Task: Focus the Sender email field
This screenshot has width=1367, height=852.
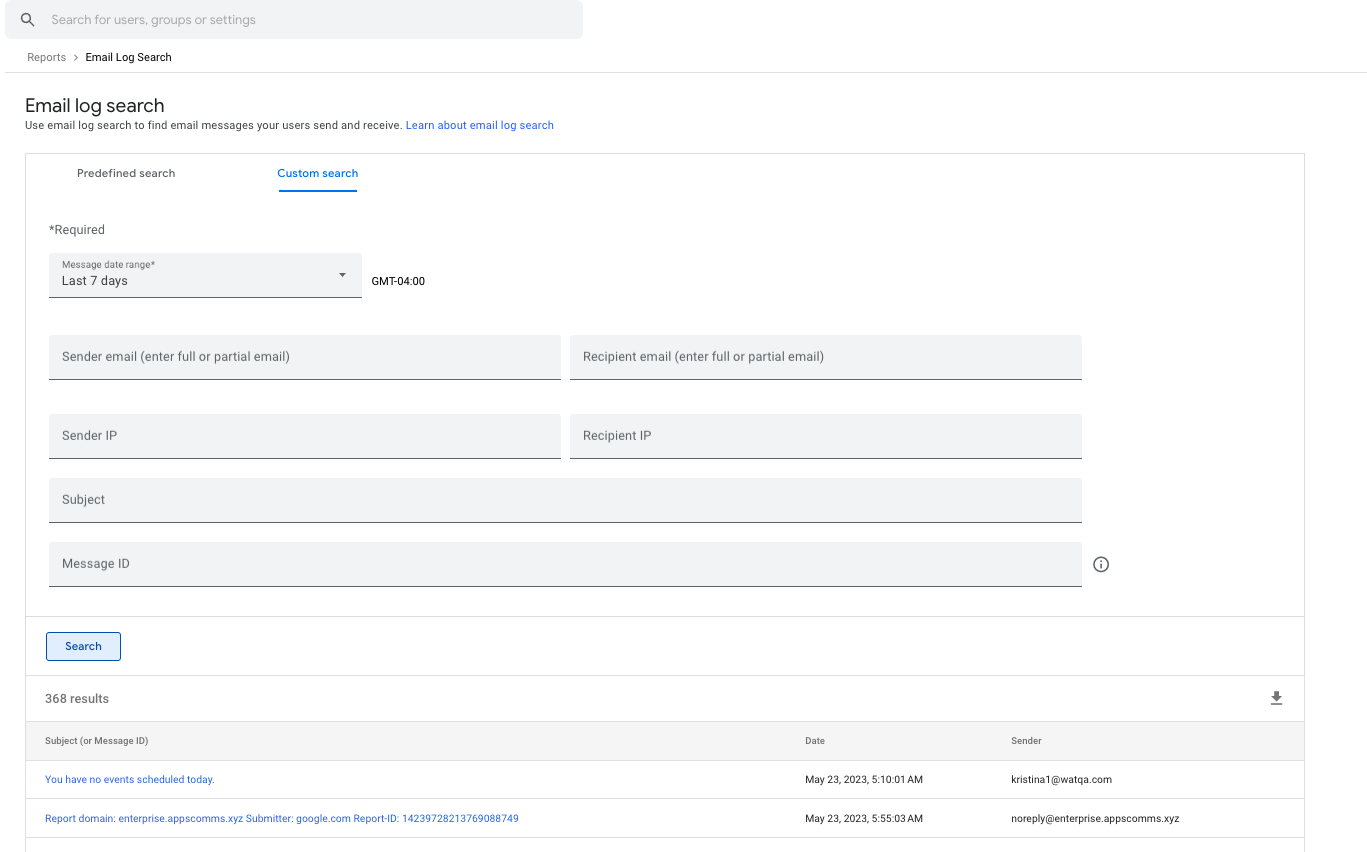Action: 305,357
